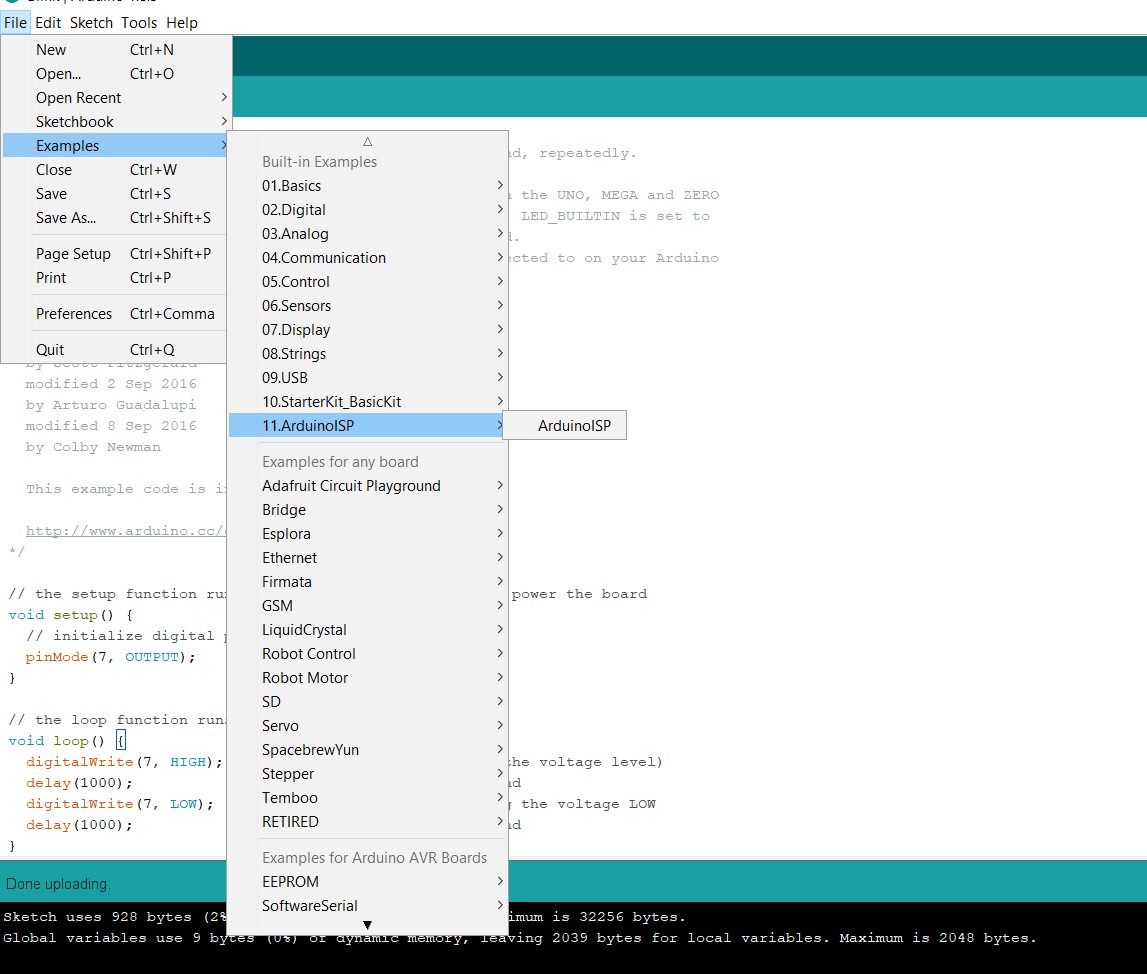
Task: Expand the 08.Strings examples
Action: tap(368, 354)
